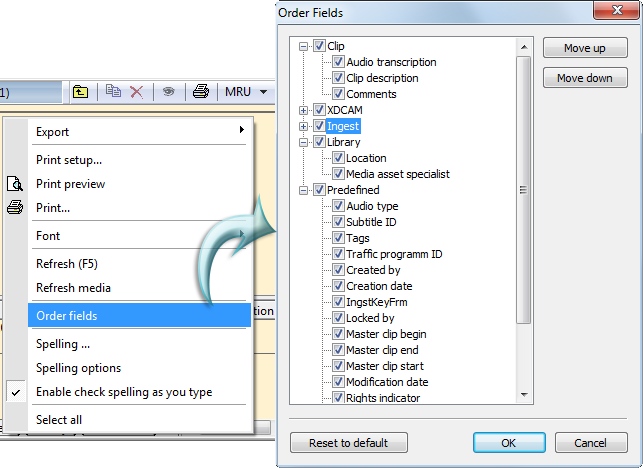The height and width of the screenshot is (468, 643).
Task: Select the Rights indicator row
Action: pyautogui.click(x=383, y=398)
